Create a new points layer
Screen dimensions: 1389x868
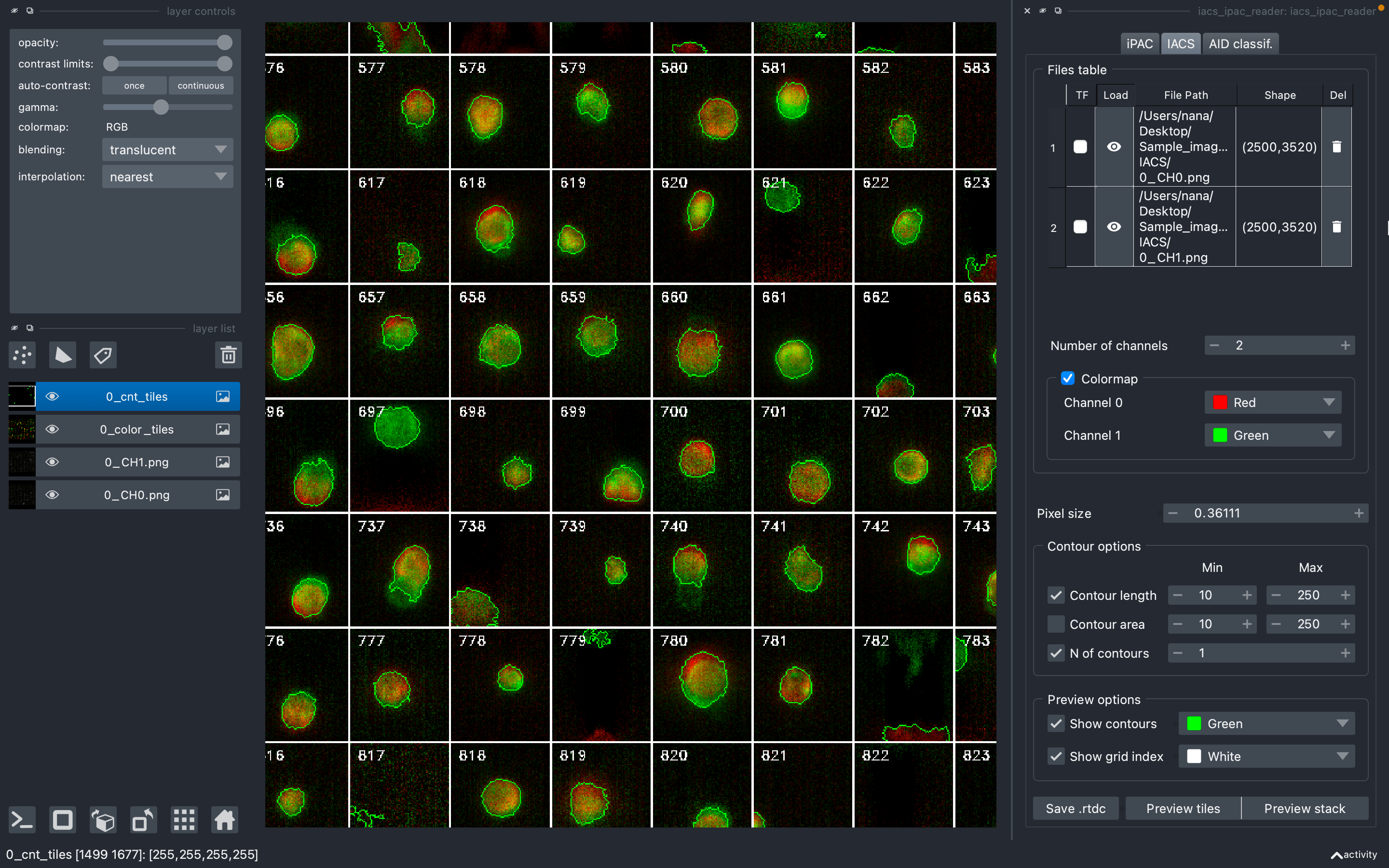pyautogui.click(x=22, y=355)
